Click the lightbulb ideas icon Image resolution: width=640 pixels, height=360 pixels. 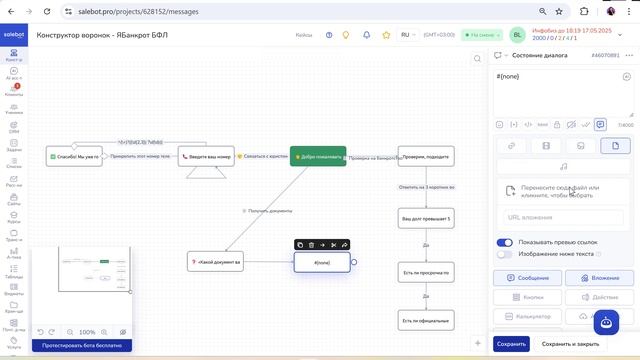[x=346, y=35]
